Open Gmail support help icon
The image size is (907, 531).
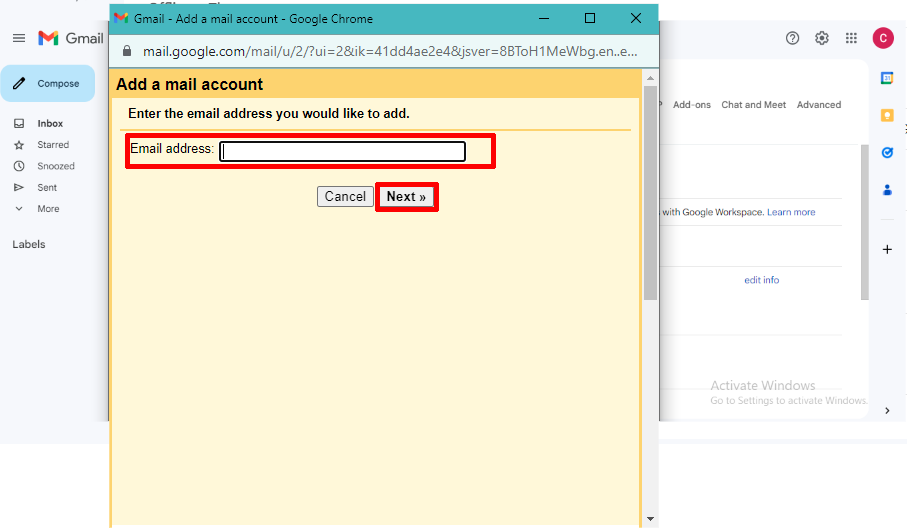(793, 38)
